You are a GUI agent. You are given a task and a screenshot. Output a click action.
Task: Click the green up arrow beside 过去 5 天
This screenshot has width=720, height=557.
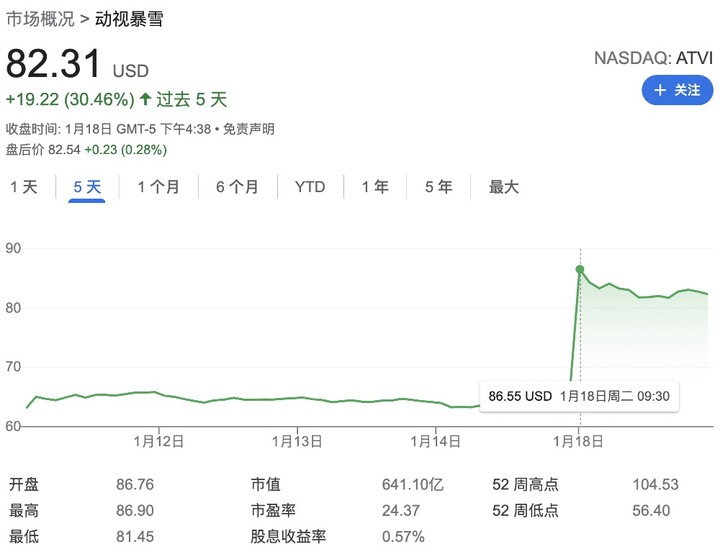tap(146, 99)
